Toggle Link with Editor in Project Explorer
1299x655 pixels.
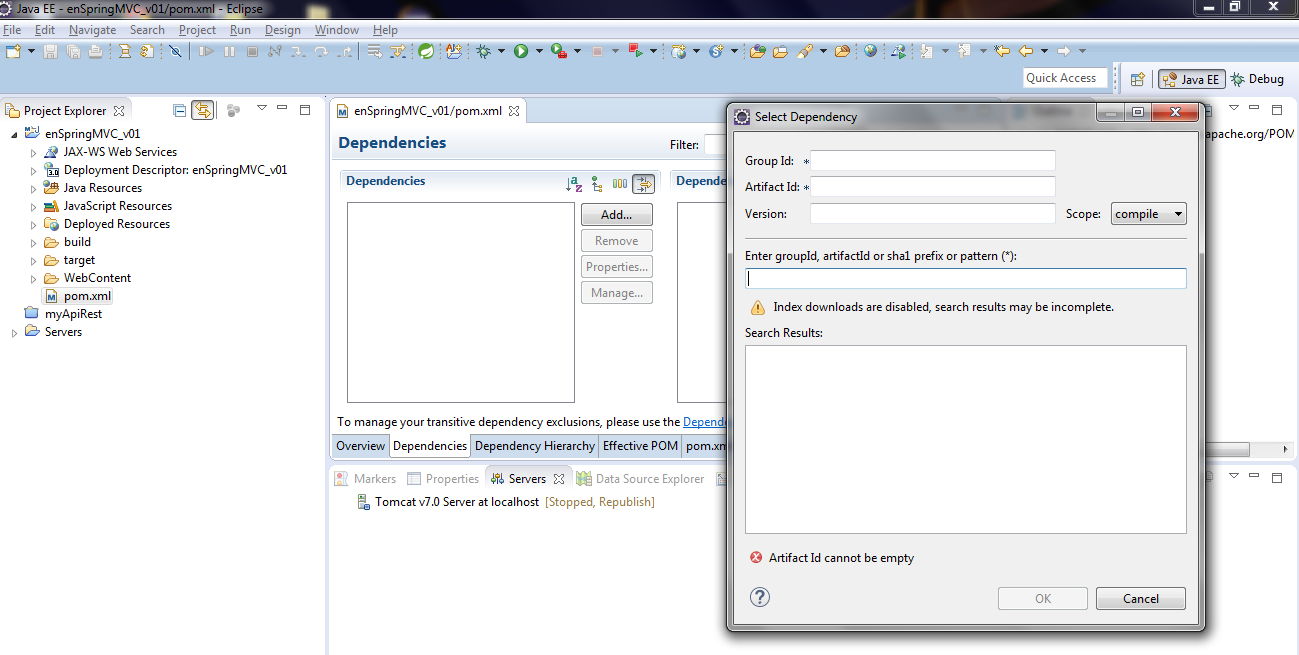coord(203,110)
